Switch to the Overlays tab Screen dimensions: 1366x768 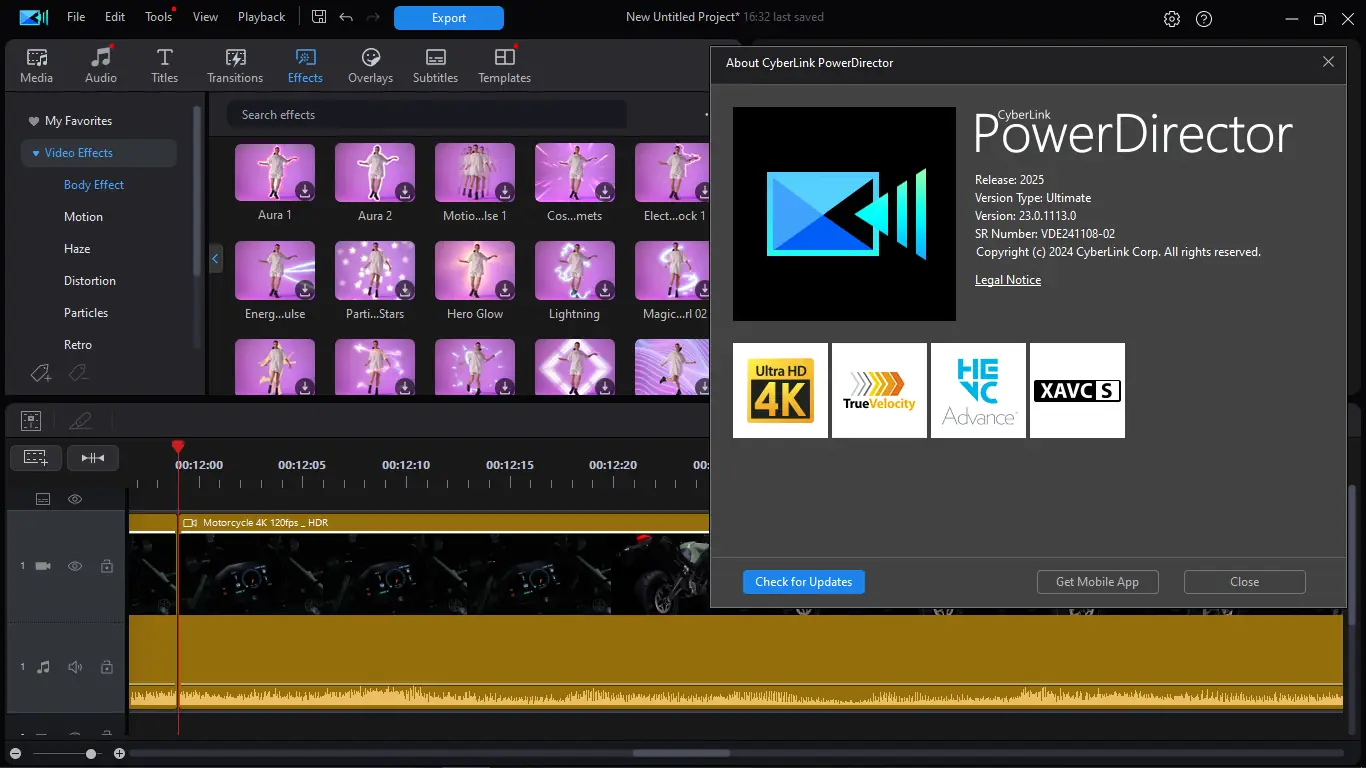click(370, 66)
